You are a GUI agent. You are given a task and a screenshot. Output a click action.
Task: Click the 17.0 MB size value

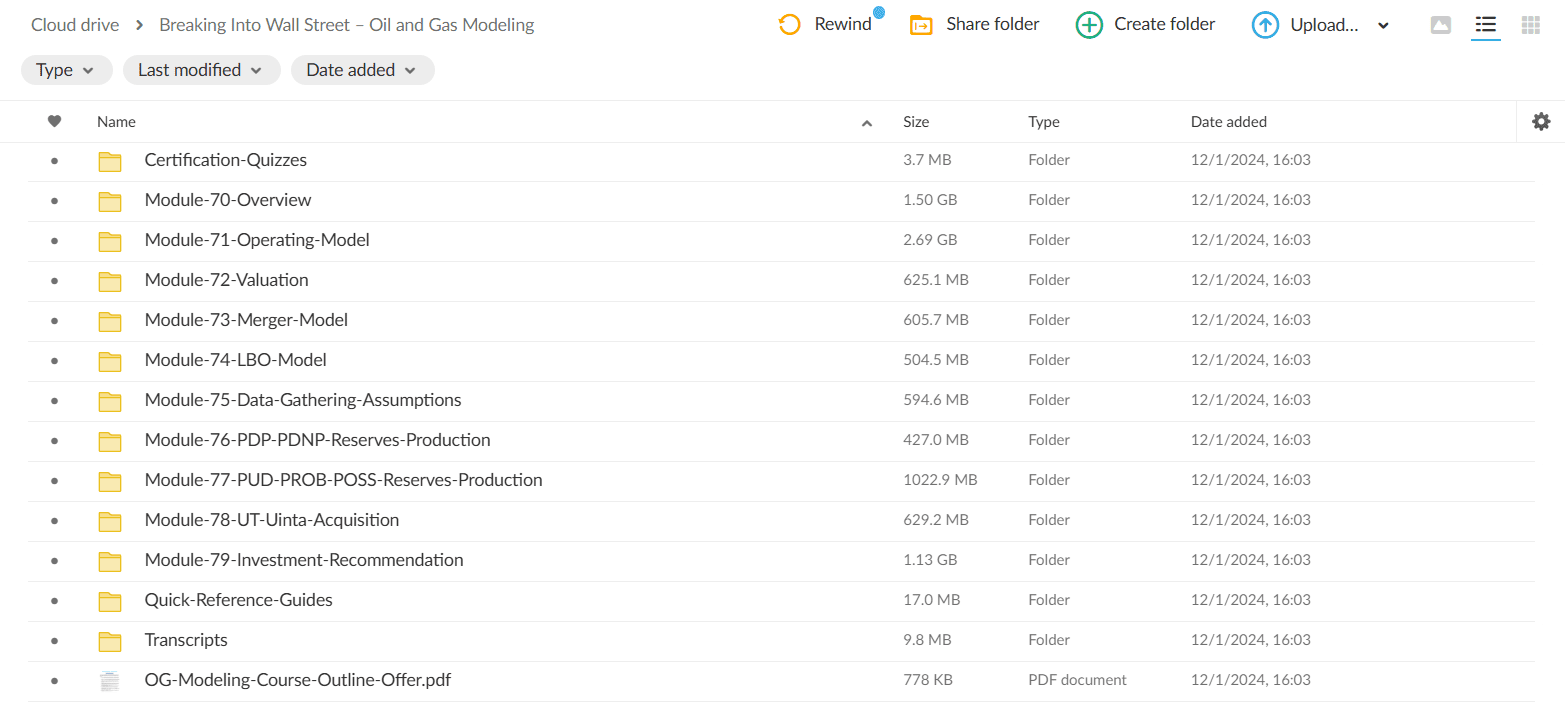pos(931,600)
